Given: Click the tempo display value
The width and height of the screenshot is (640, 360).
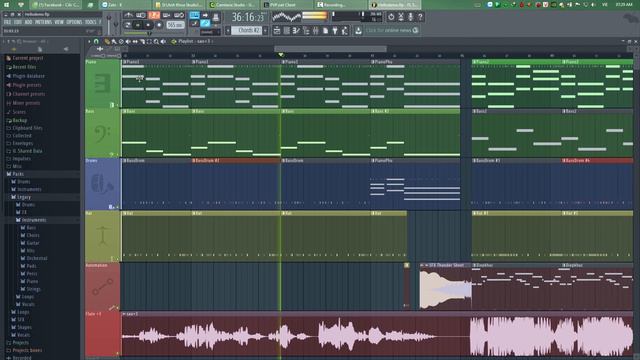Looking at the screenshot, I should tap(176, 25).
